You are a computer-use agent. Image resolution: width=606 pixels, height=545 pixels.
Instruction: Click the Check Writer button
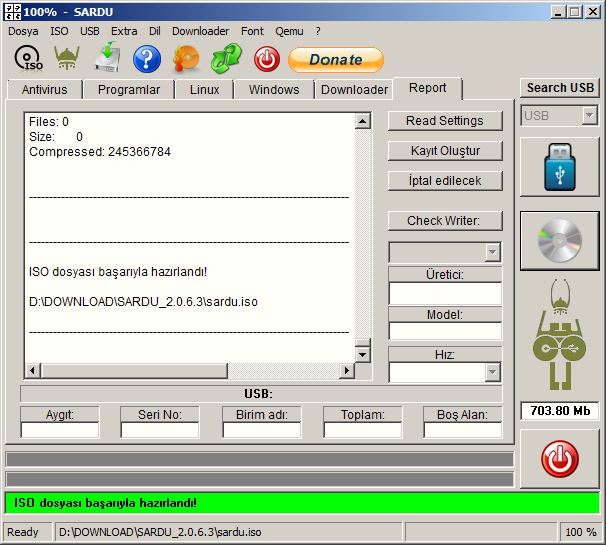(445, 221)
